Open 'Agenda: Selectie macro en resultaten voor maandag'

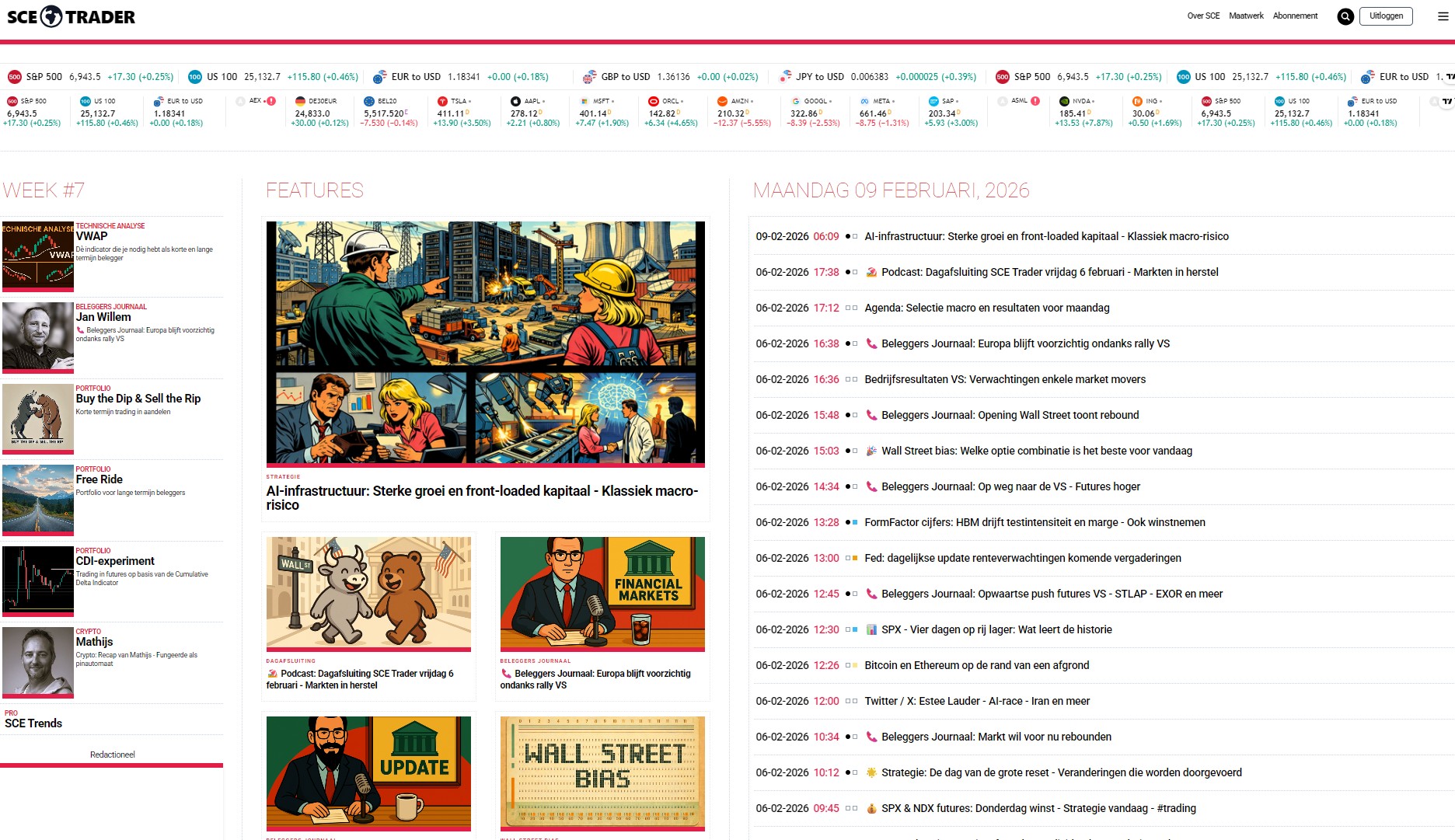(987, 308)
